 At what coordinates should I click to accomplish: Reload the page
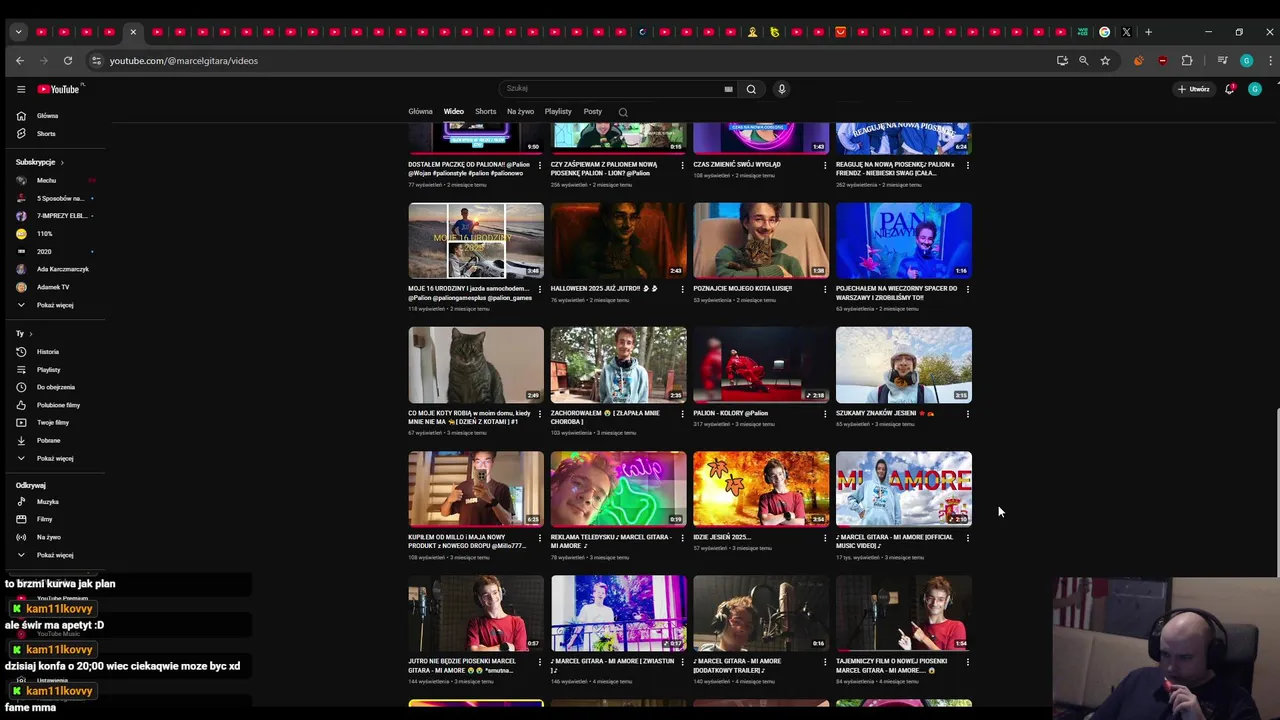(x=68, y=61)
